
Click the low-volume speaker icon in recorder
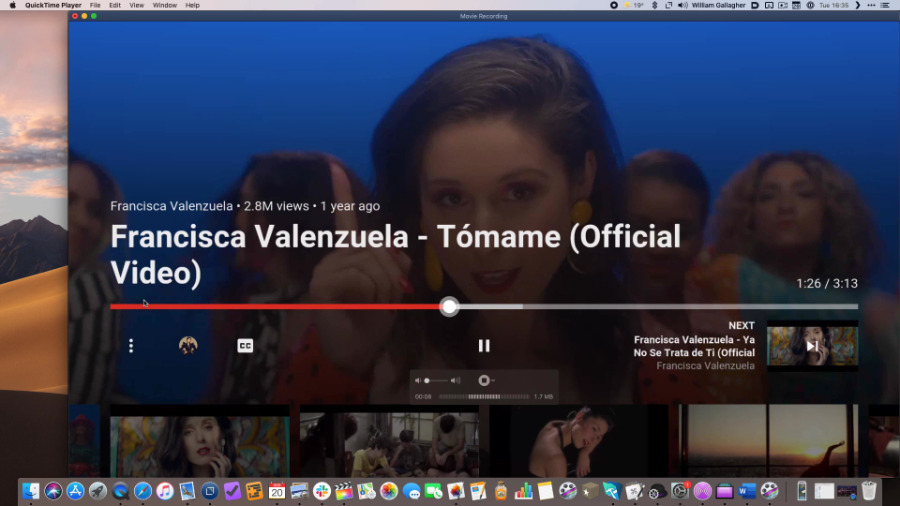418,380
